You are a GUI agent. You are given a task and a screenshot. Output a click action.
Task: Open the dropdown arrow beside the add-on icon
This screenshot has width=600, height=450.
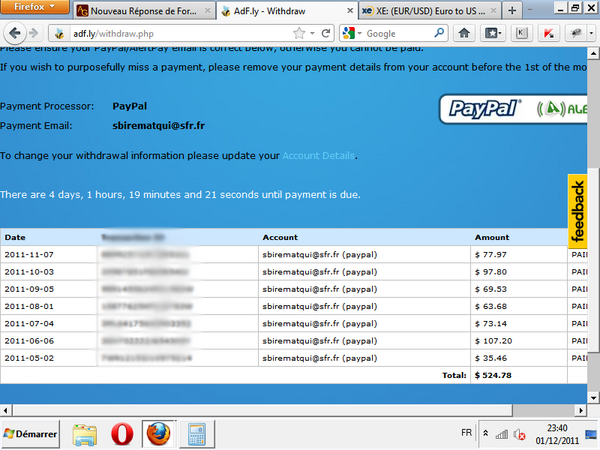(591, 34)
